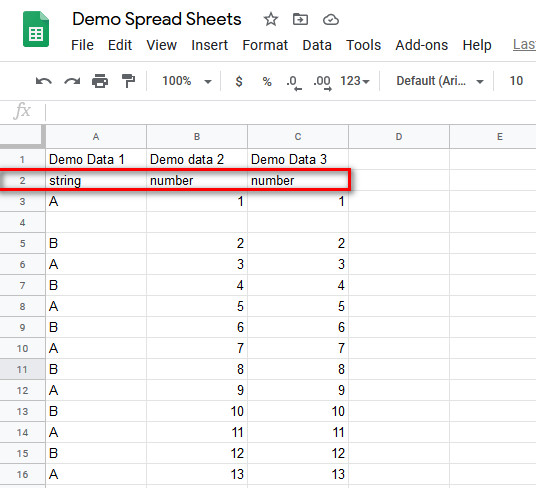The width and height of the screenshot is (536, 488).
Task: Click the move to folder icon
Action: point(300,19)
